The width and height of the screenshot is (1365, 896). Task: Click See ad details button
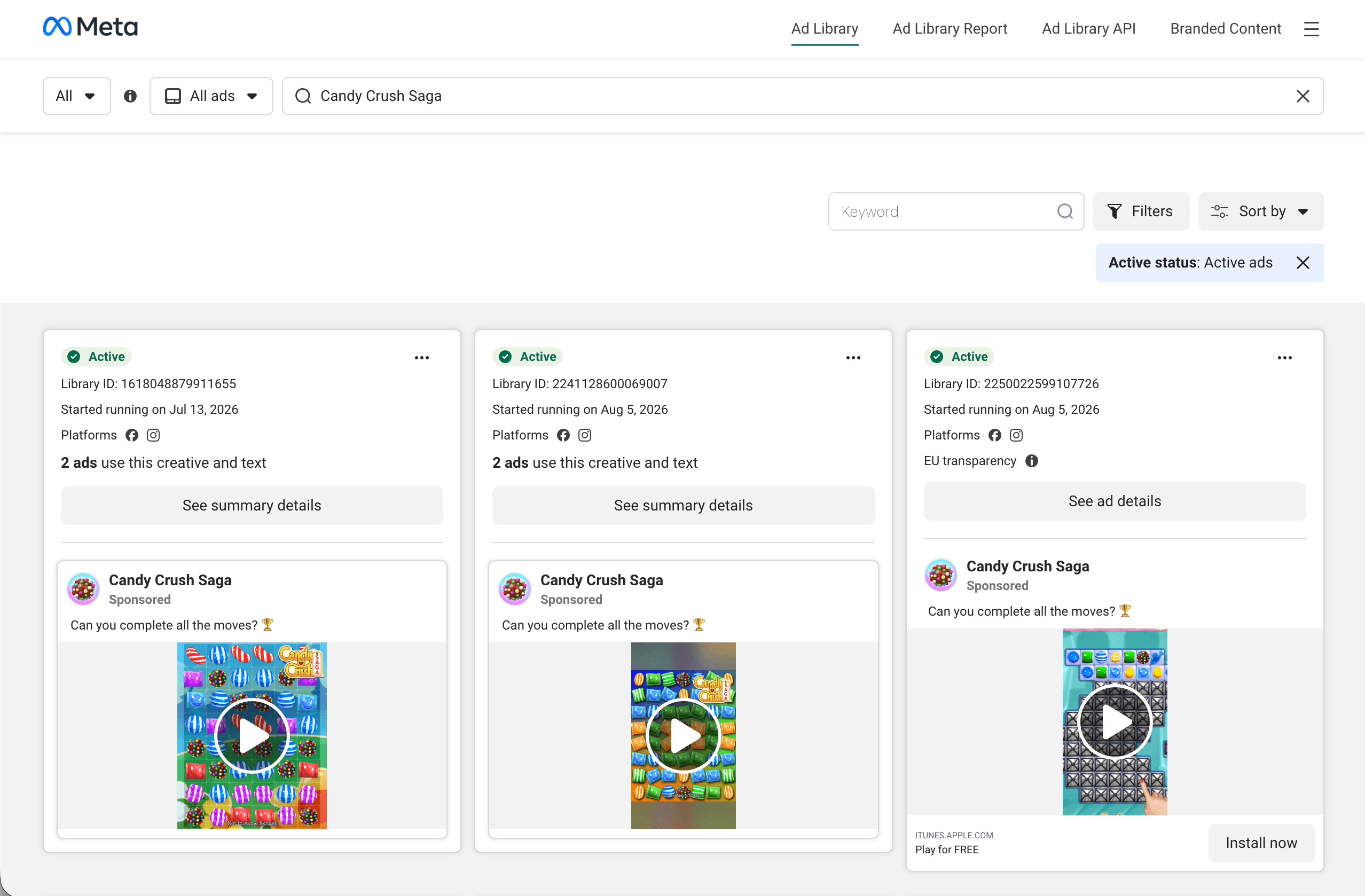(1115, 501)
